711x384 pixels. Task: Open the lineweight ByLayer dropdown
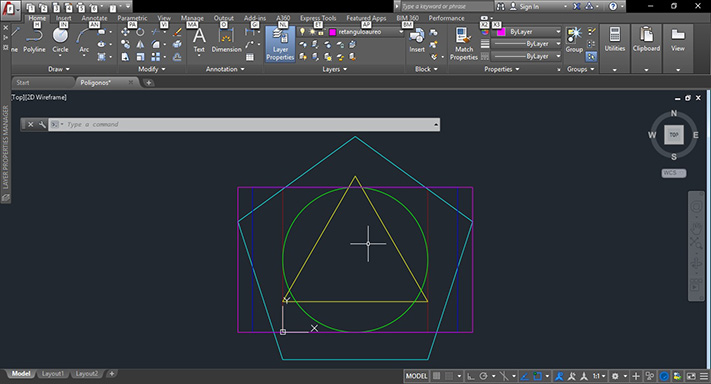tap(526, 44)
